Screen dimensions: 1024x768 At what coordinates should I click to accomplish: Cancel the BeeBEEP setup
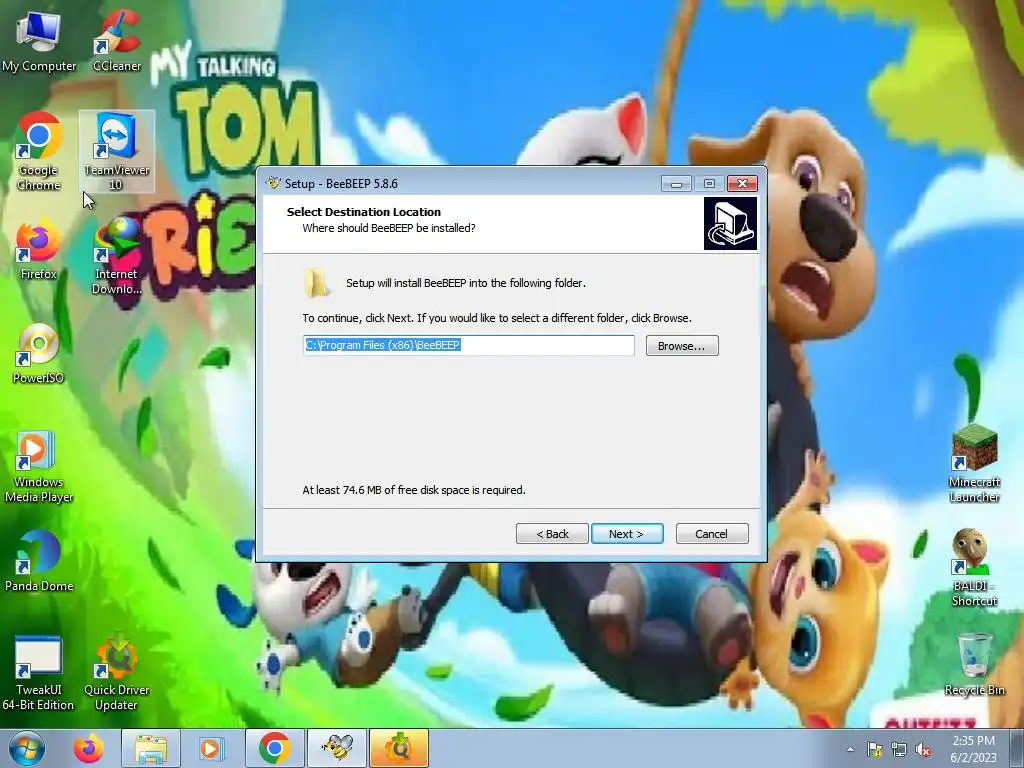pos(712,534)
